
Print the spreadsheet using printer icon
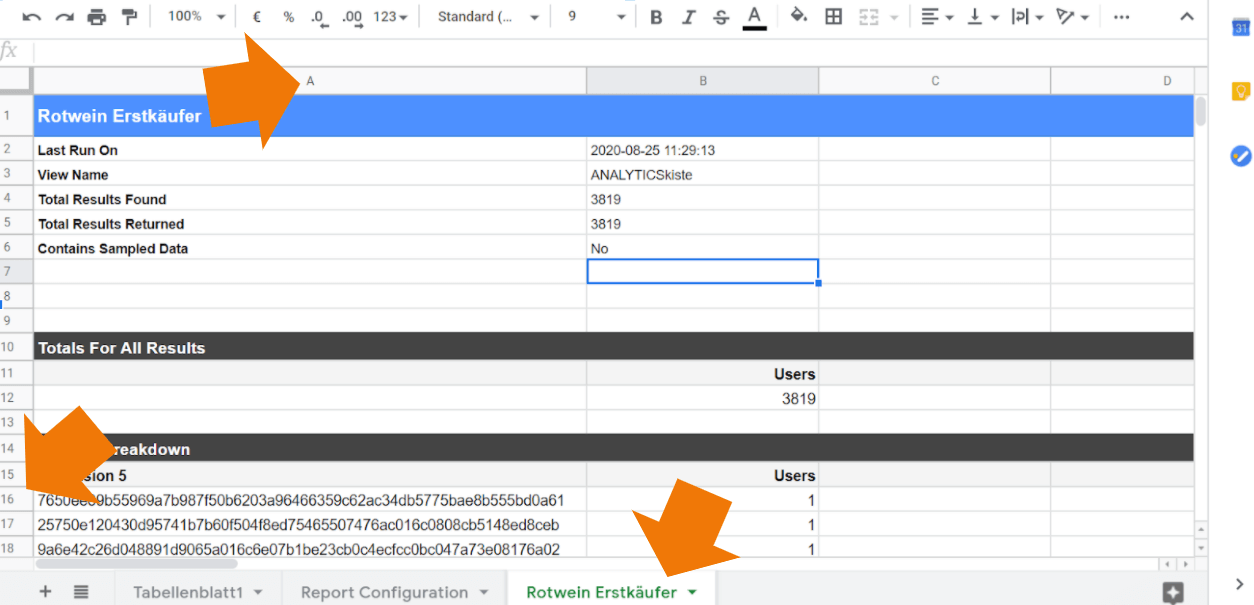point(97,17)
